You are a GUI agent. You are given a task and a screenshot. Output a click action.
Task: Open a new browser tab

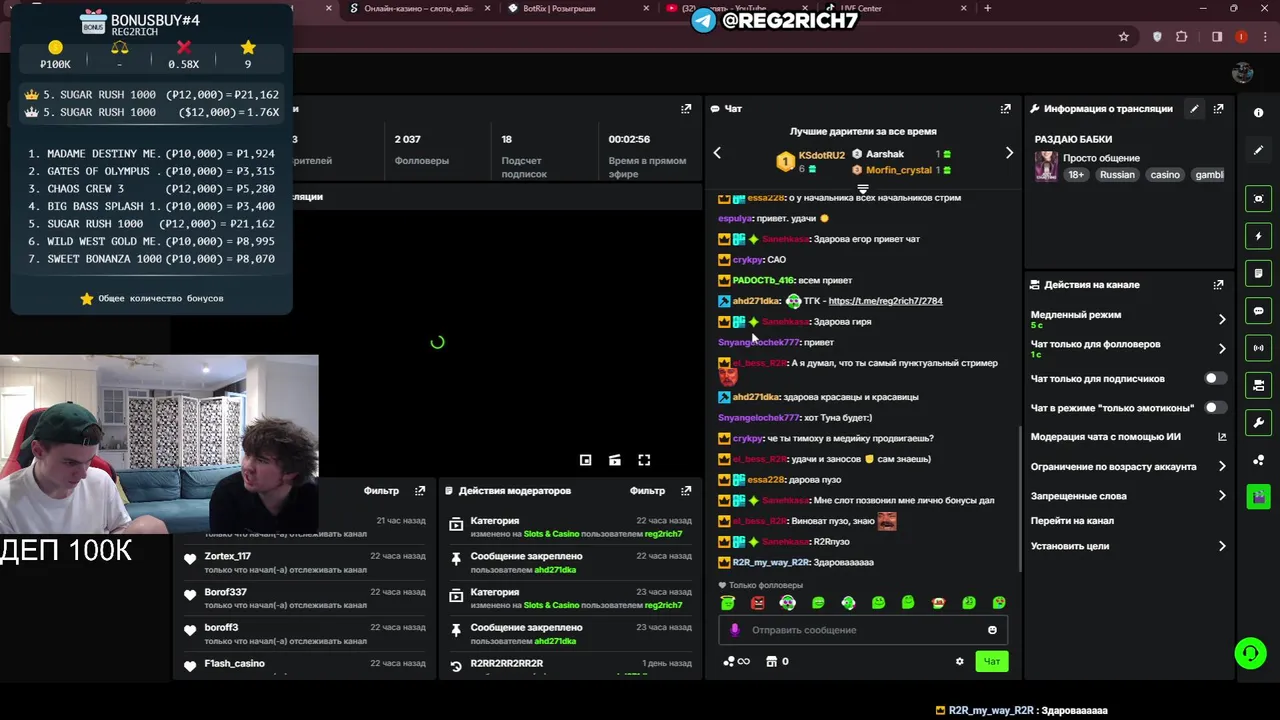[987, 9]
